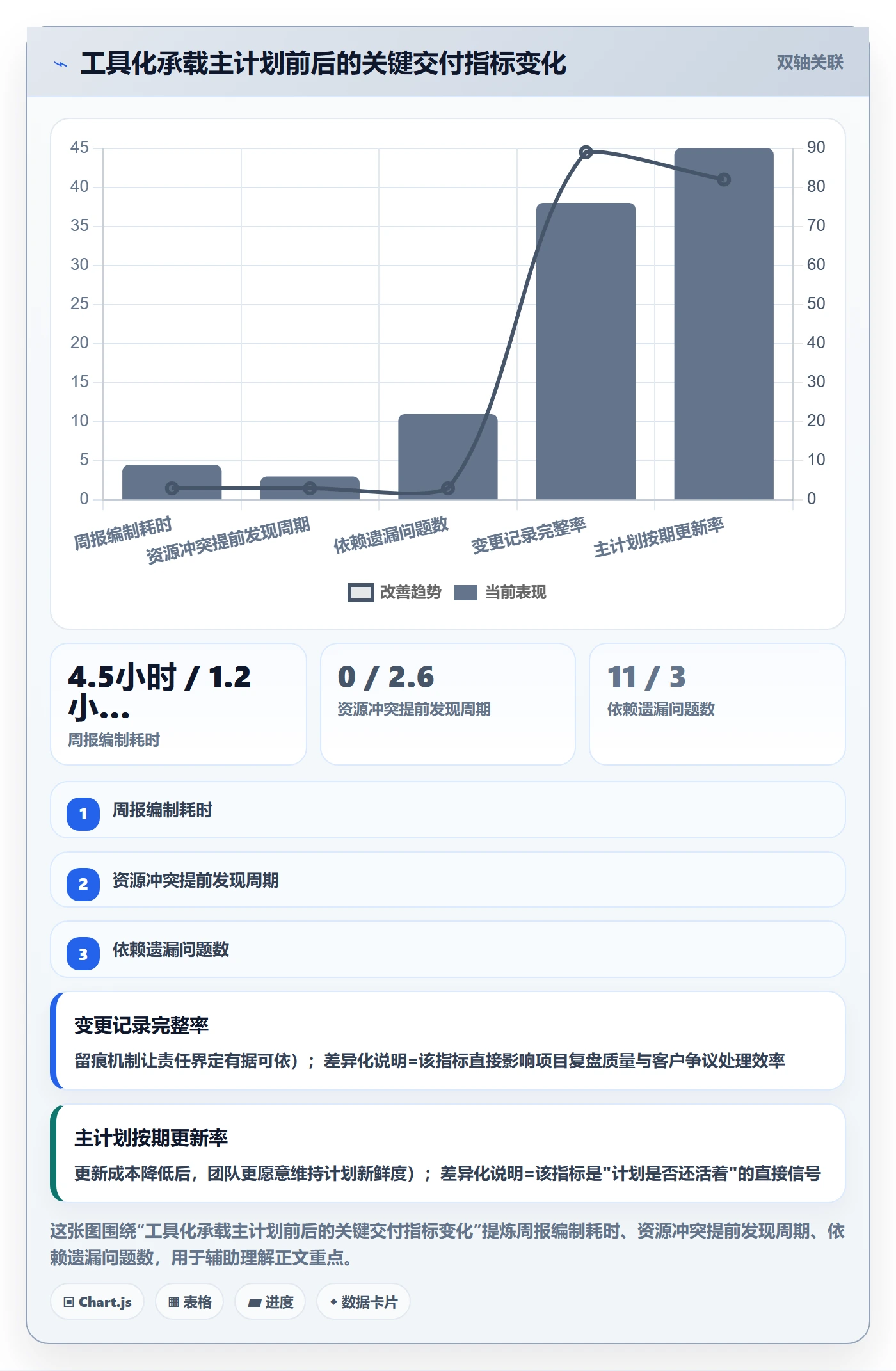
Task: Click the number 3 badge for 依赖遗漏问题数
Action: point(83,954)
